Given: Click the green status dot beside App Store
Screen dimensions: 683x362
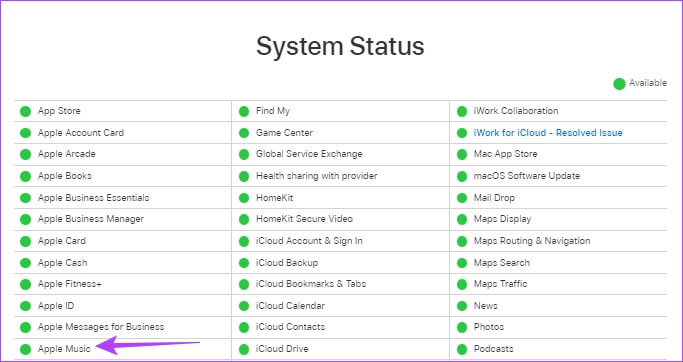Looking at the screenshot, I should [25, 111].
